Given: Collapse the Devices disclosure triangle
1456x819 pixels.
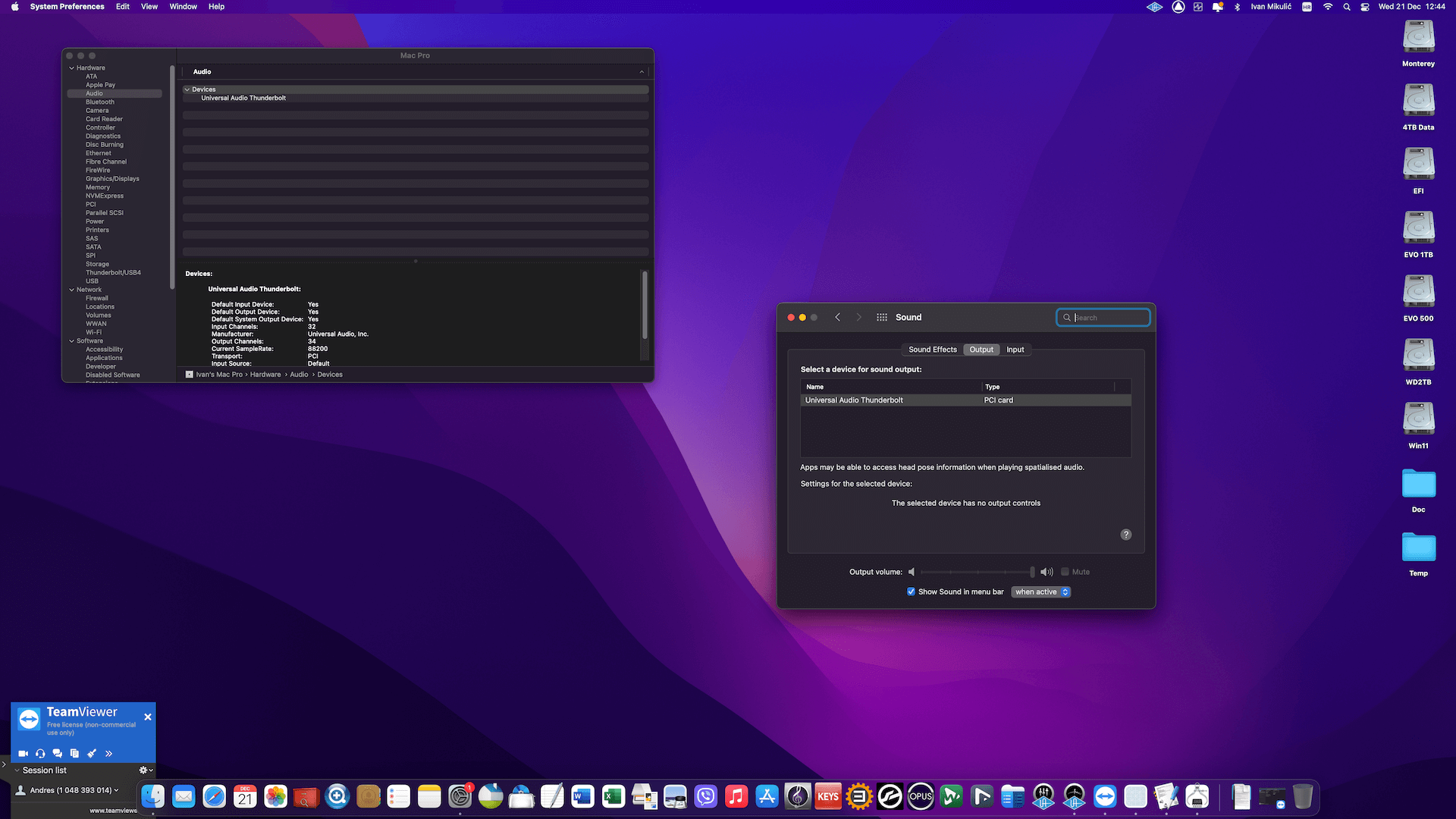Looking at the screenshot, I should [187, 89].
